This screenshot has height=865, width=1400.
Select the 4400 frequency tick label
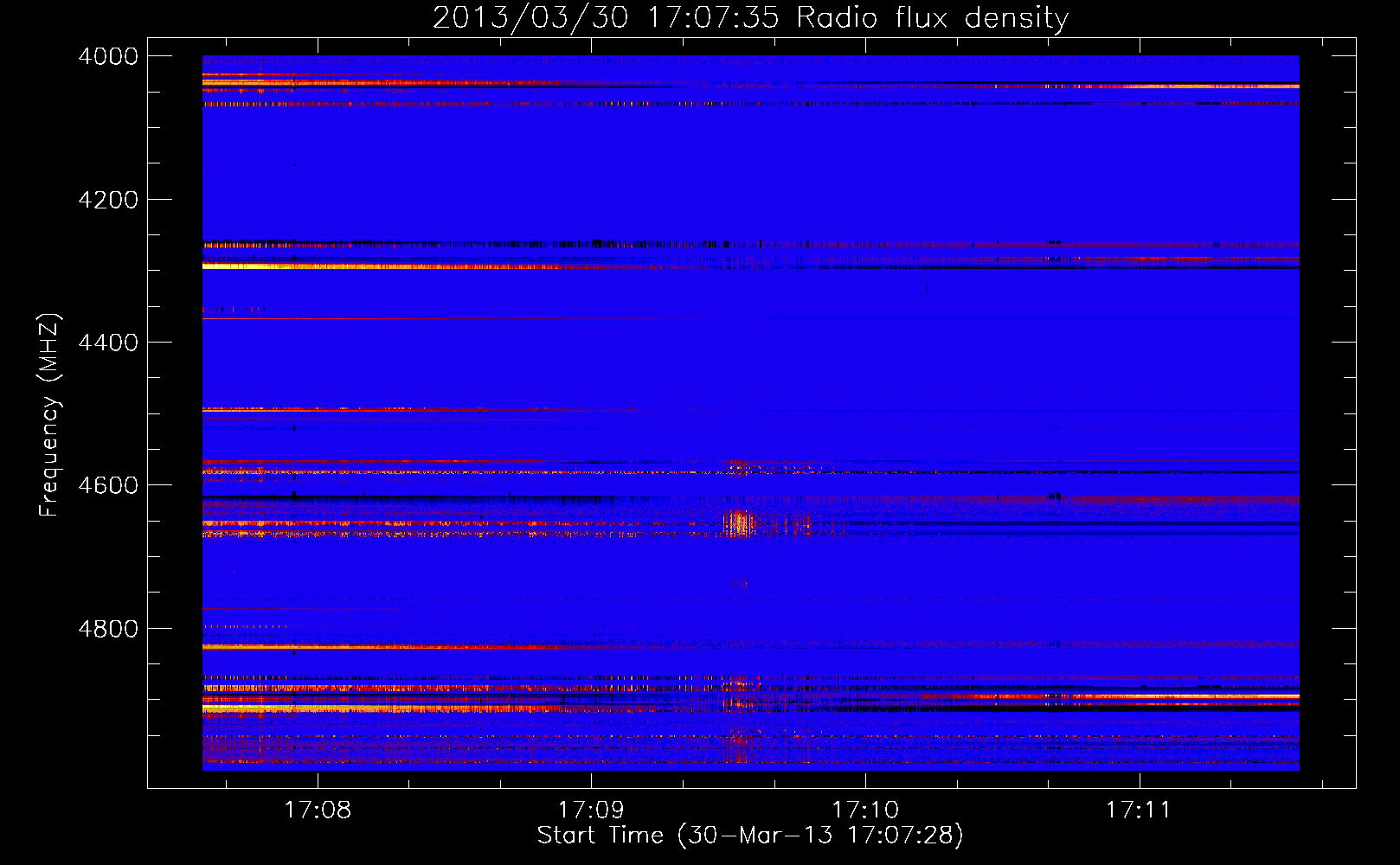tap(108, 343)
